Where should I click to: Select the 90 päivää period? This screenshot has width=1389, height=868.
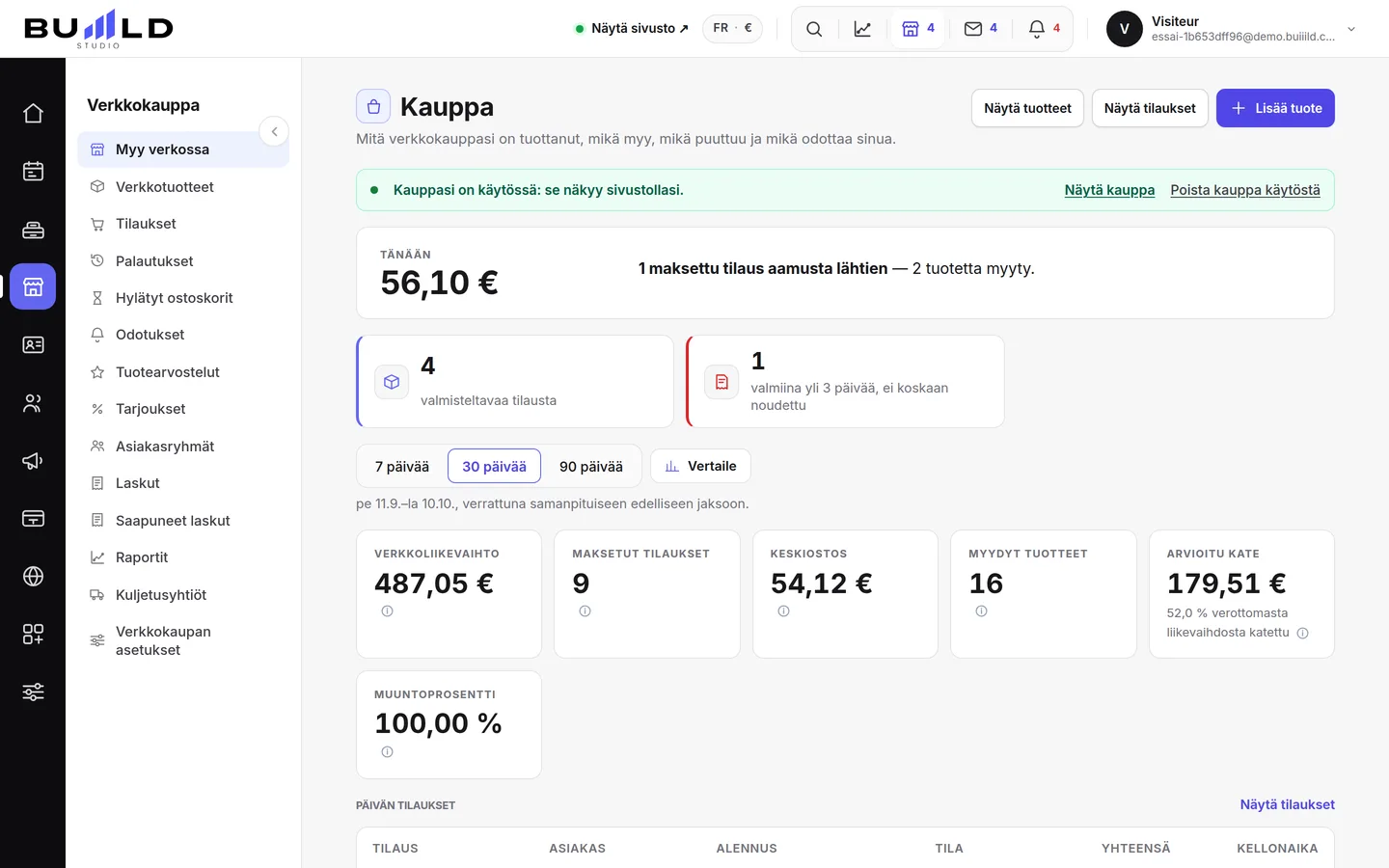(591, 466)
